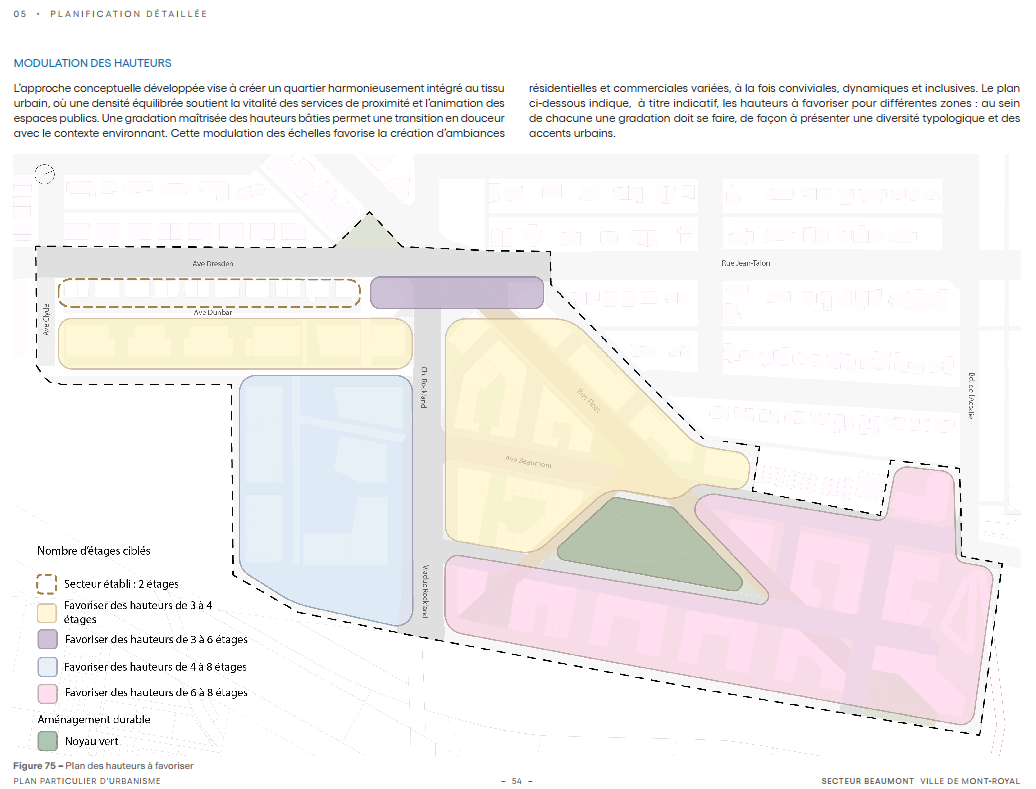Click the north compass icon on the map
The width and height of the screenshot is (1036, 789).
coord(44,174)
